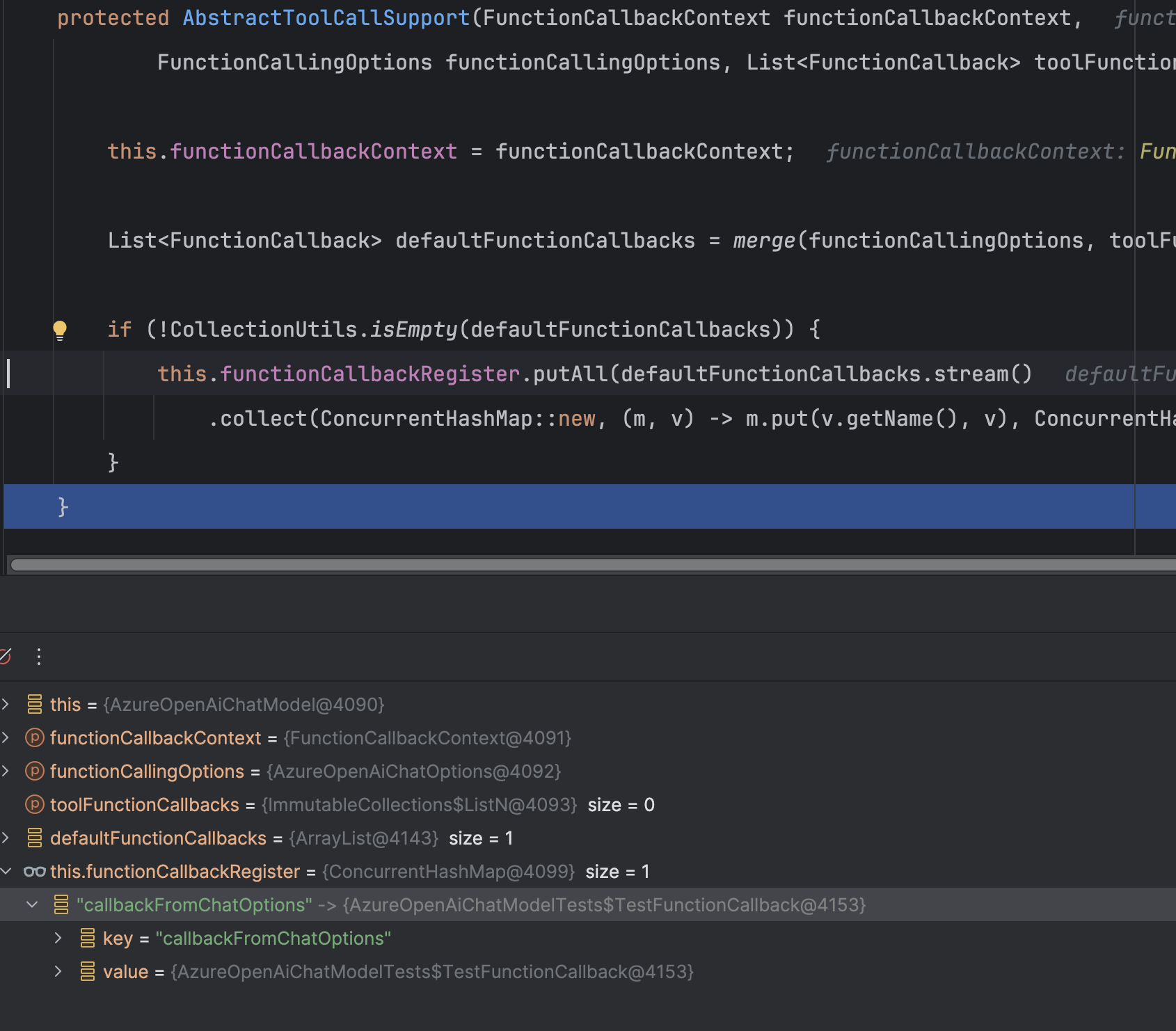This screenshot has width=1176, height=1031.
Task: Click the parameter icon of functionCallingOptions
Action: [x=35, y=771]
